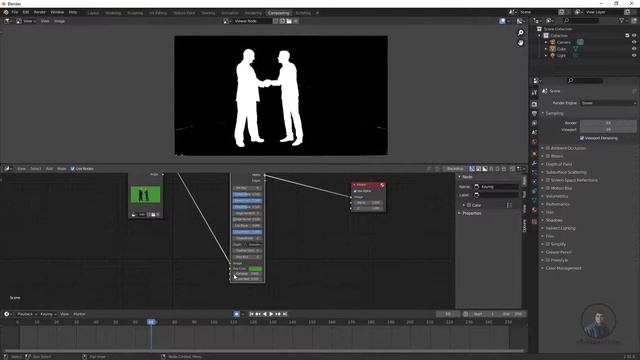Select the Light object in the outliner

click(561, 56)
